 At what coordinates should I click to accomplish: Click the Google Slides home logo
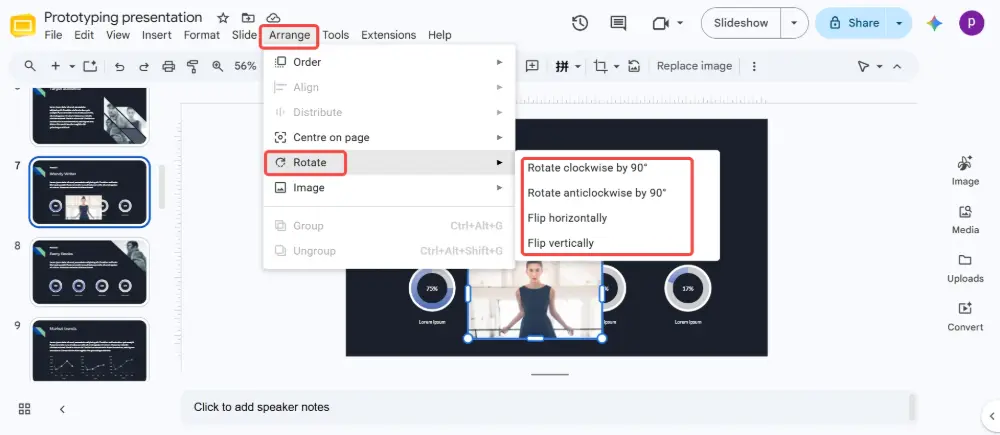click(24, 26)
